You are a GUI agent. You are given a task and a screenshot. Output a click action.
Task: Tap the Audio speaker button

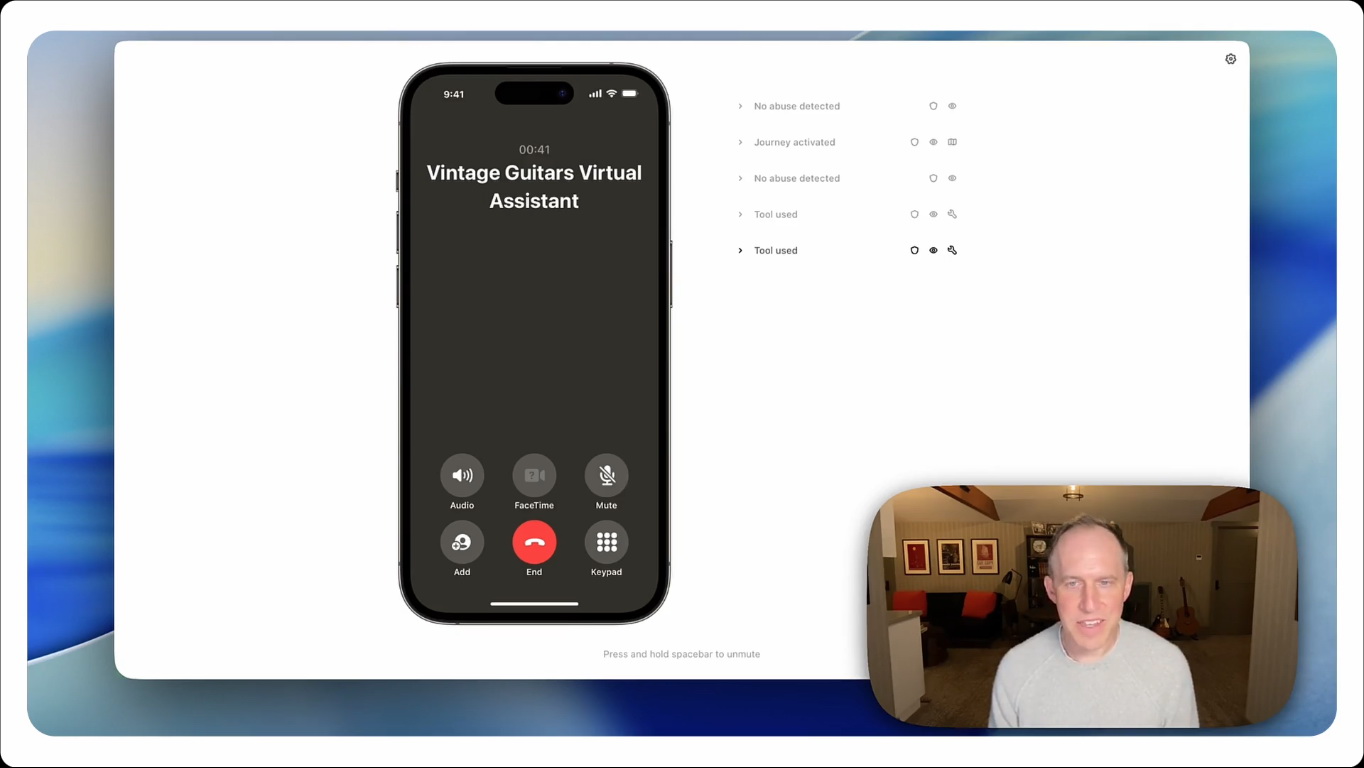point(462,476)
